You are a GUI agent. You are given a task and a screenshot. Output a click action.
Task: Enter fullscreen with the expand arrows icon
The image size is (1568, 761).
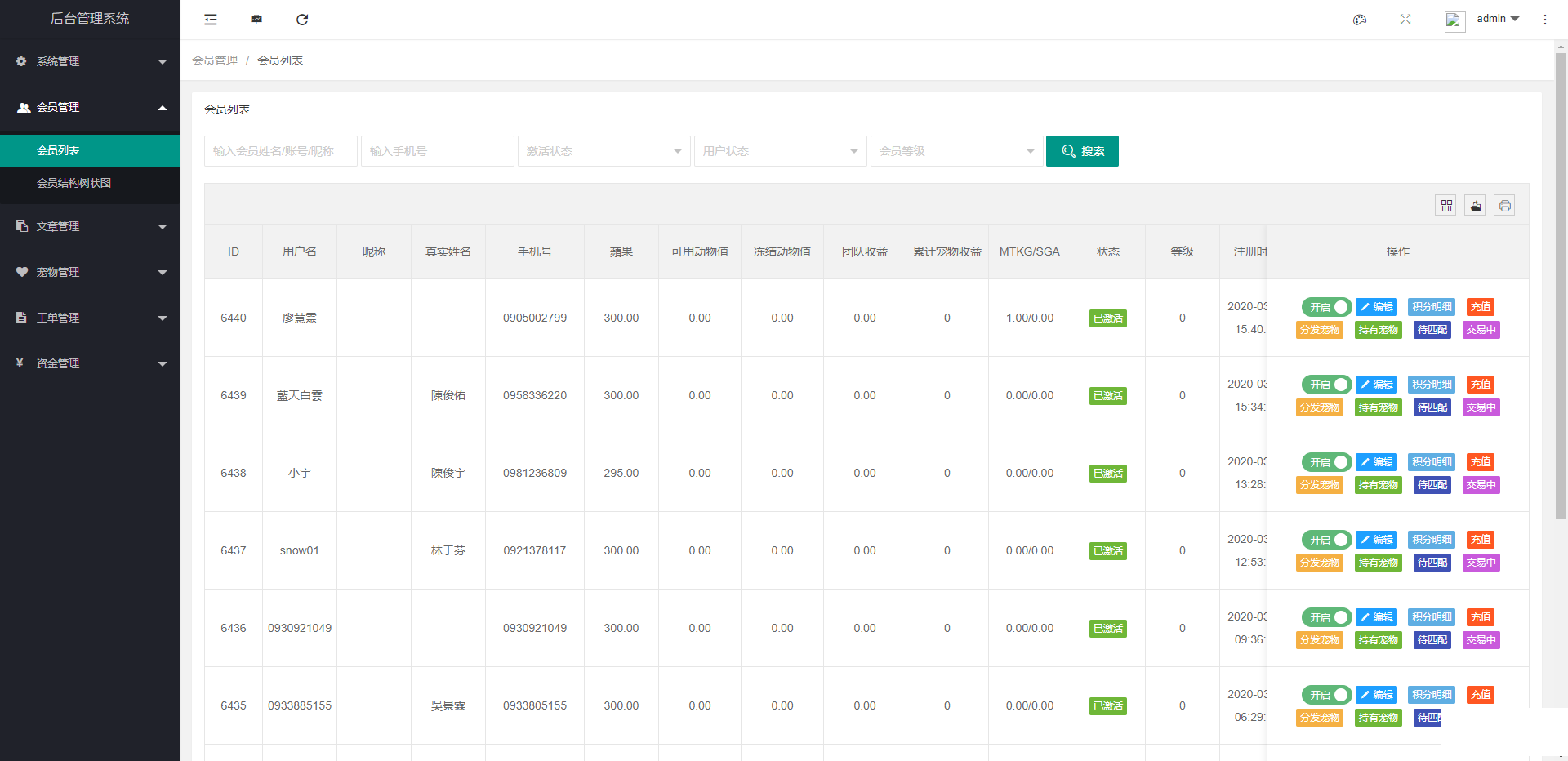pos(1405,20)
